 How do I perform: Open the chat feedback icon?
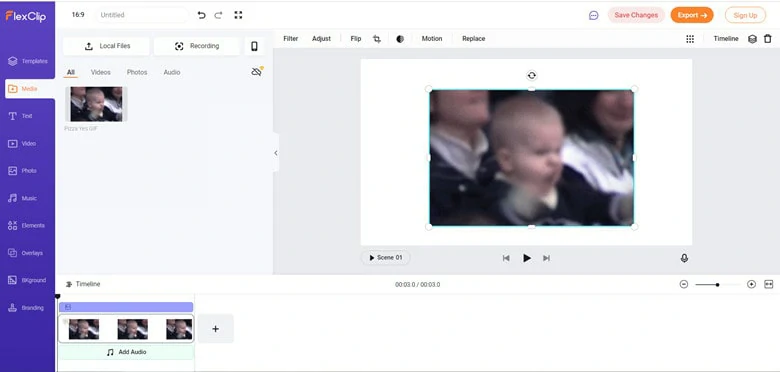[x=593, y=15]
